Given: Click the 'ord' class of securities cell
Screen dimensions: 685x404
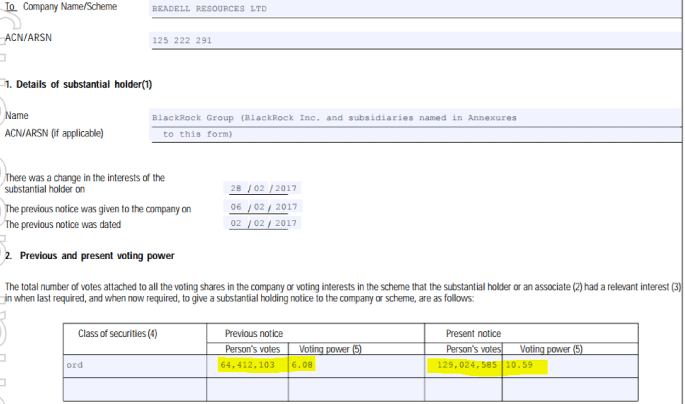Looking at the screenshot, I should pyautogui.click(x=136, y=366).
